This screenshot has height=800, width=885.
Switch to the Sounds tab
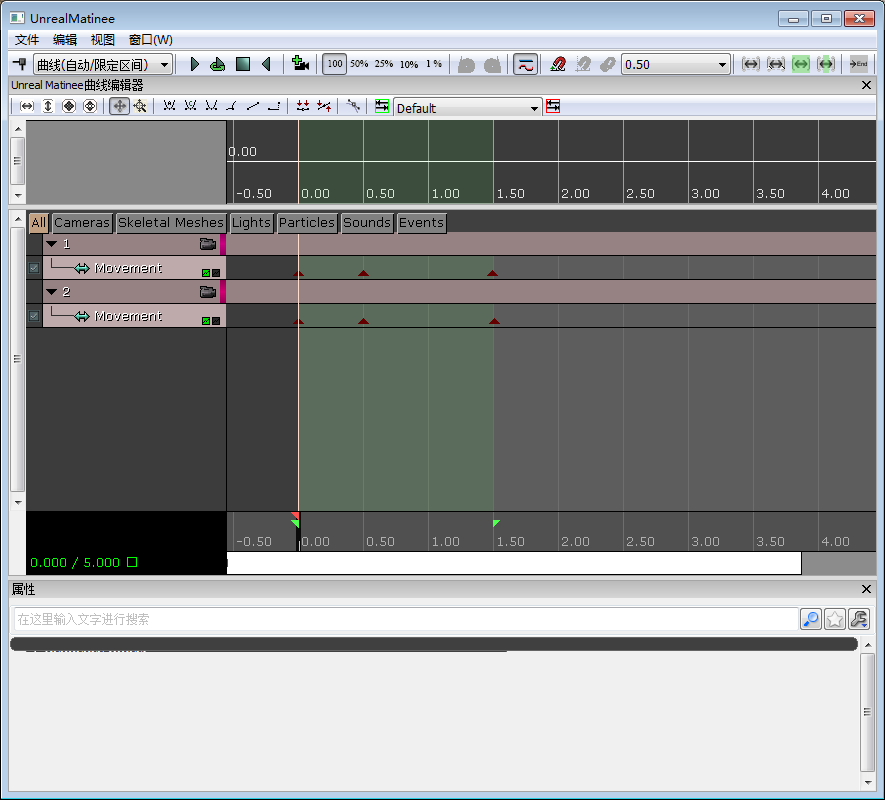367,222
